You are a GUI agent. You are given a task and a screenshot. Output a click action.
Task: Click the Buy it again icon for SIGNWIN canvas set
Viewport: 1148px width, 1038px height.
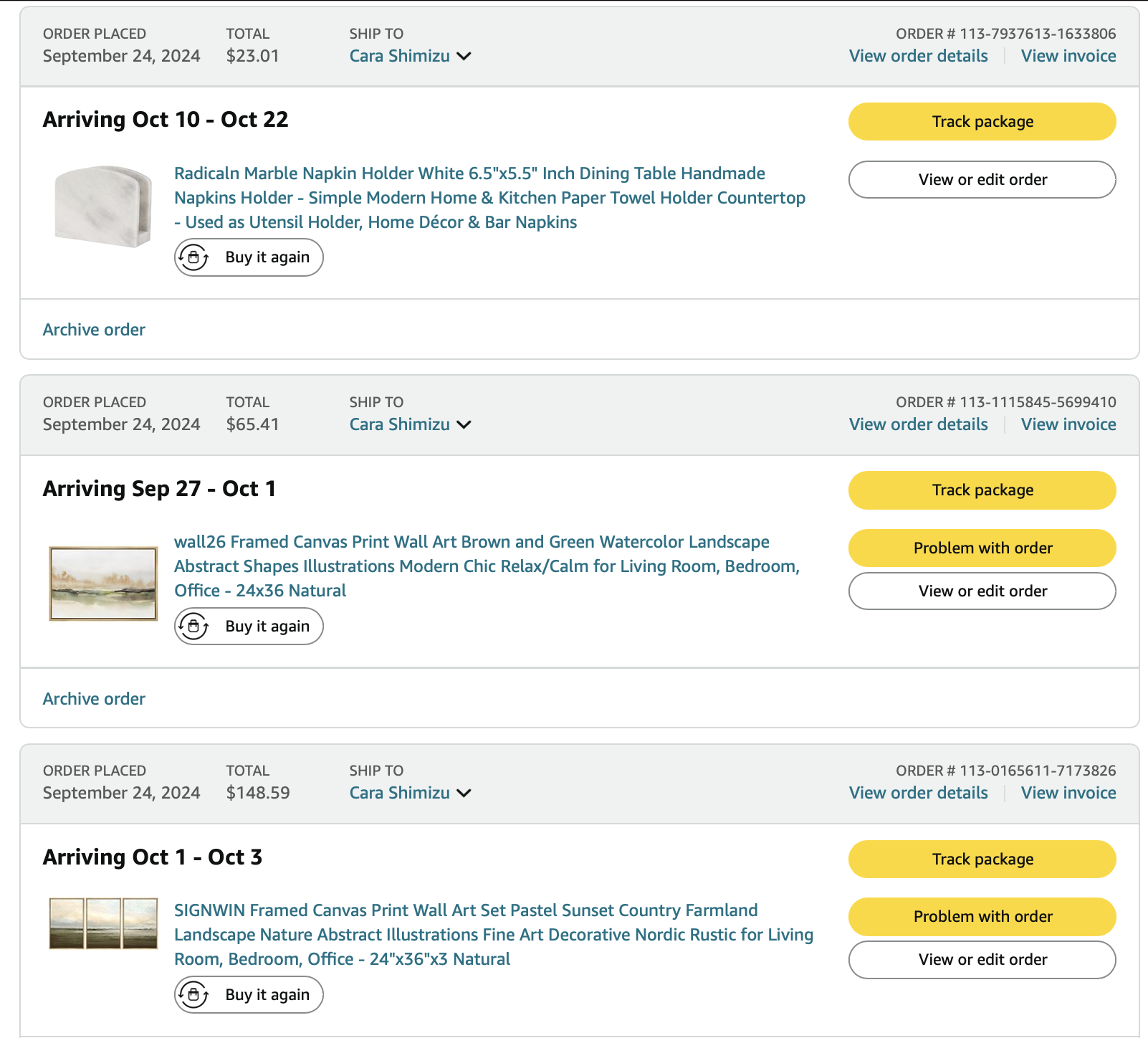[193, 995]
